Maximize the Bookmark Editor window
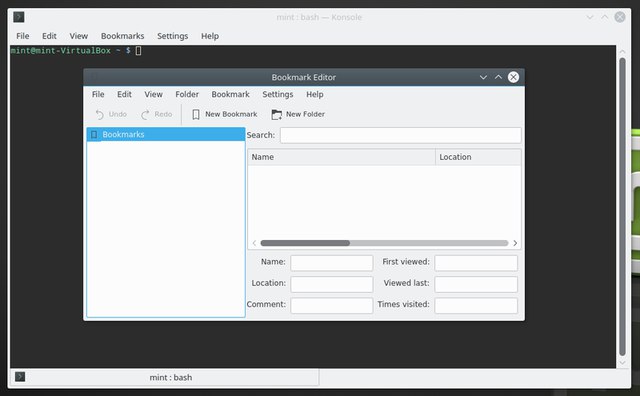 498,77
